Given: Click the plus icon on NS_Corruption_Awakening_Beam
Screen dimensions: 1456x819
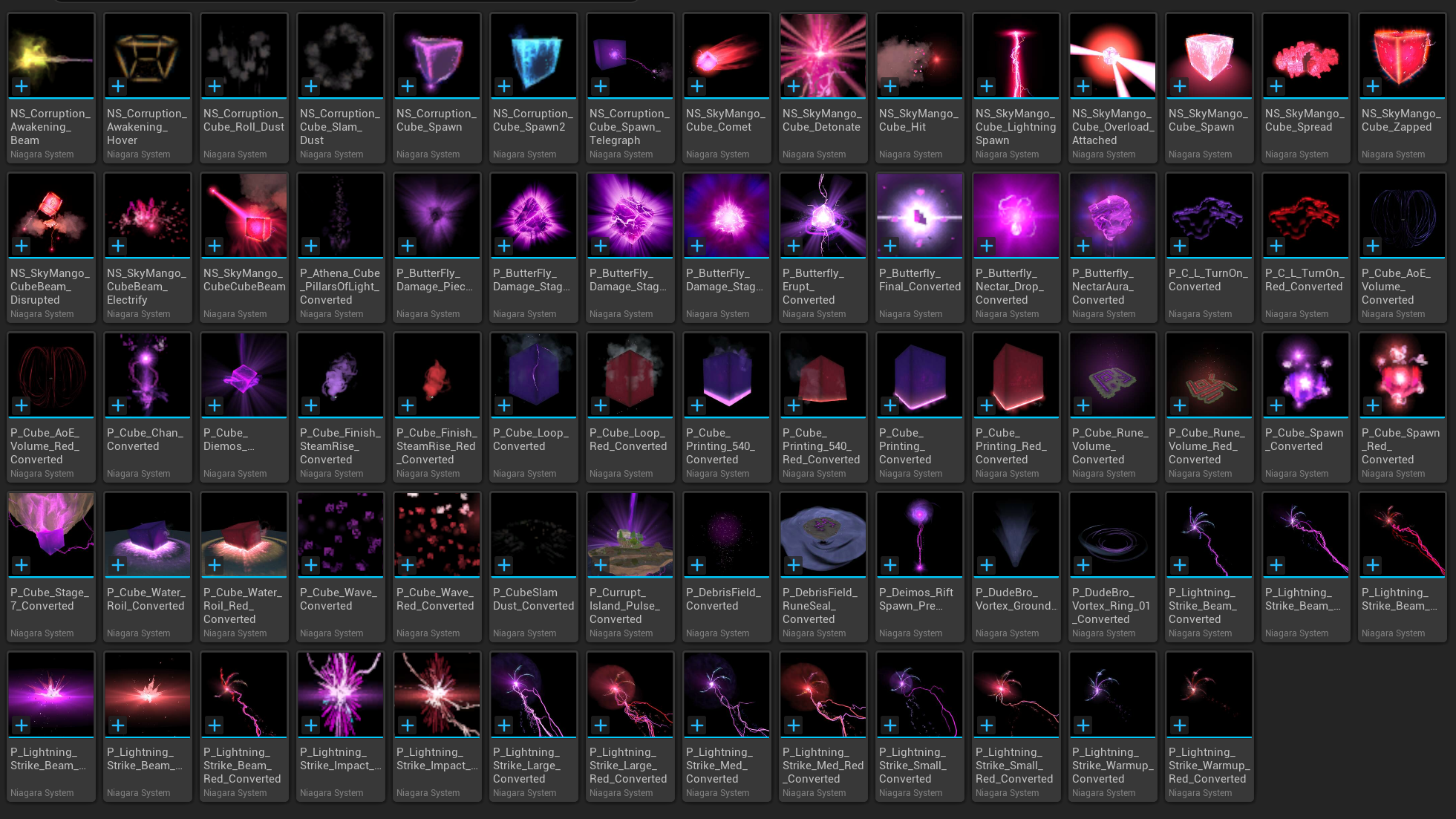Looking at the screenshot, I should tap(22, 86).
